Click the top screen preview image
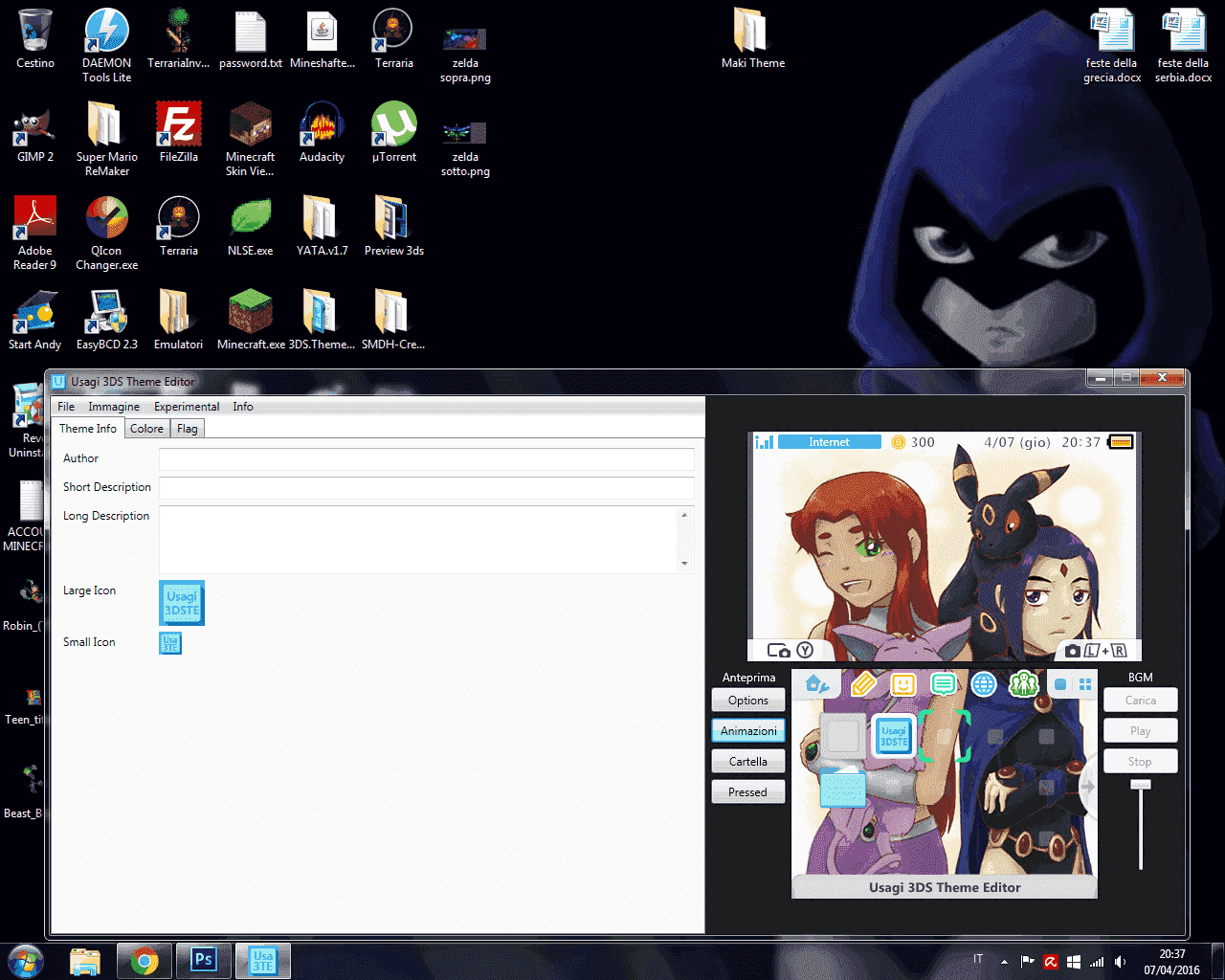The height and width of the screenshot is (980, 1225). 945,546
